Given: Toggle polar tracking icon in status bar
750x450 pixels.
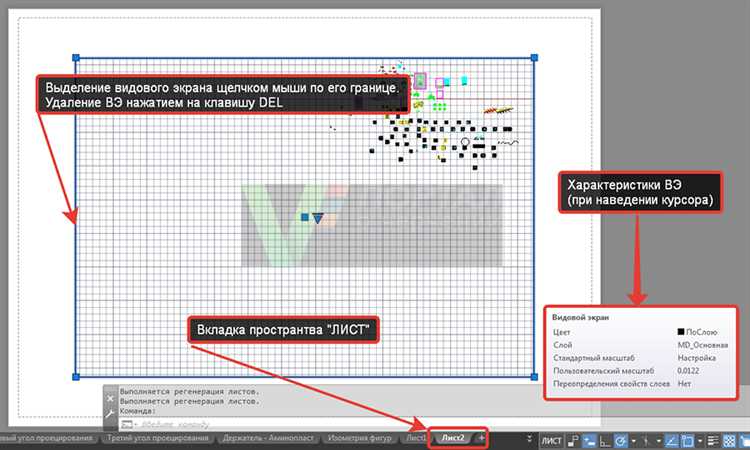Looking at the screenshot, I should point(620,440).
